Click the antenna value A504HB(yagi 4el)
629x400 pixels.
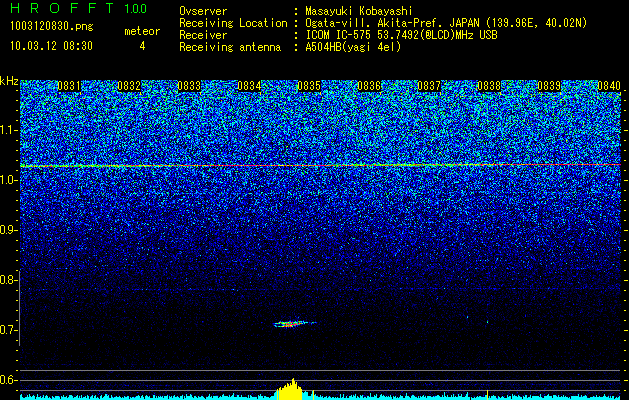pyautogui.click(x=353, y=47)
